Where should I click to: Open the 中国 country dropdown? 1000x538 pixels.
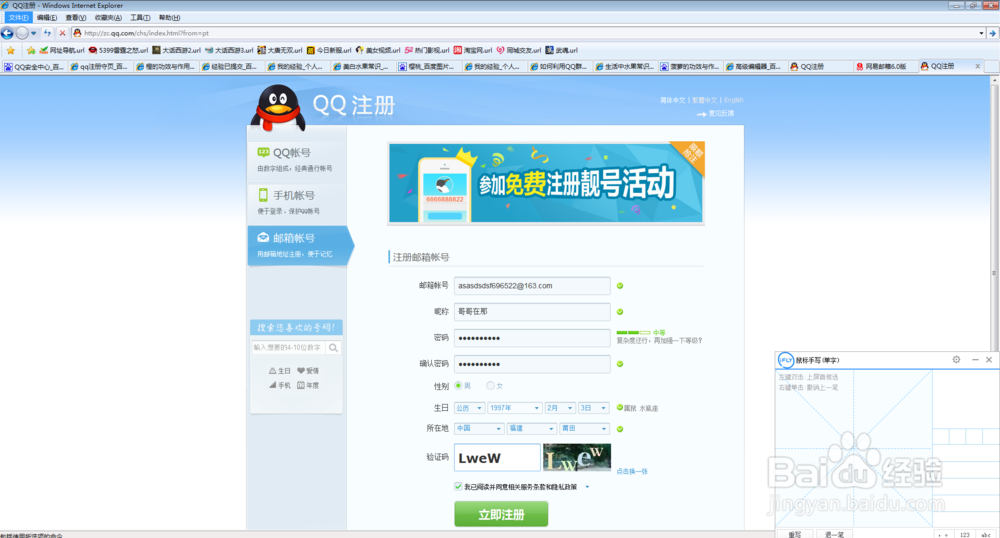479,428
